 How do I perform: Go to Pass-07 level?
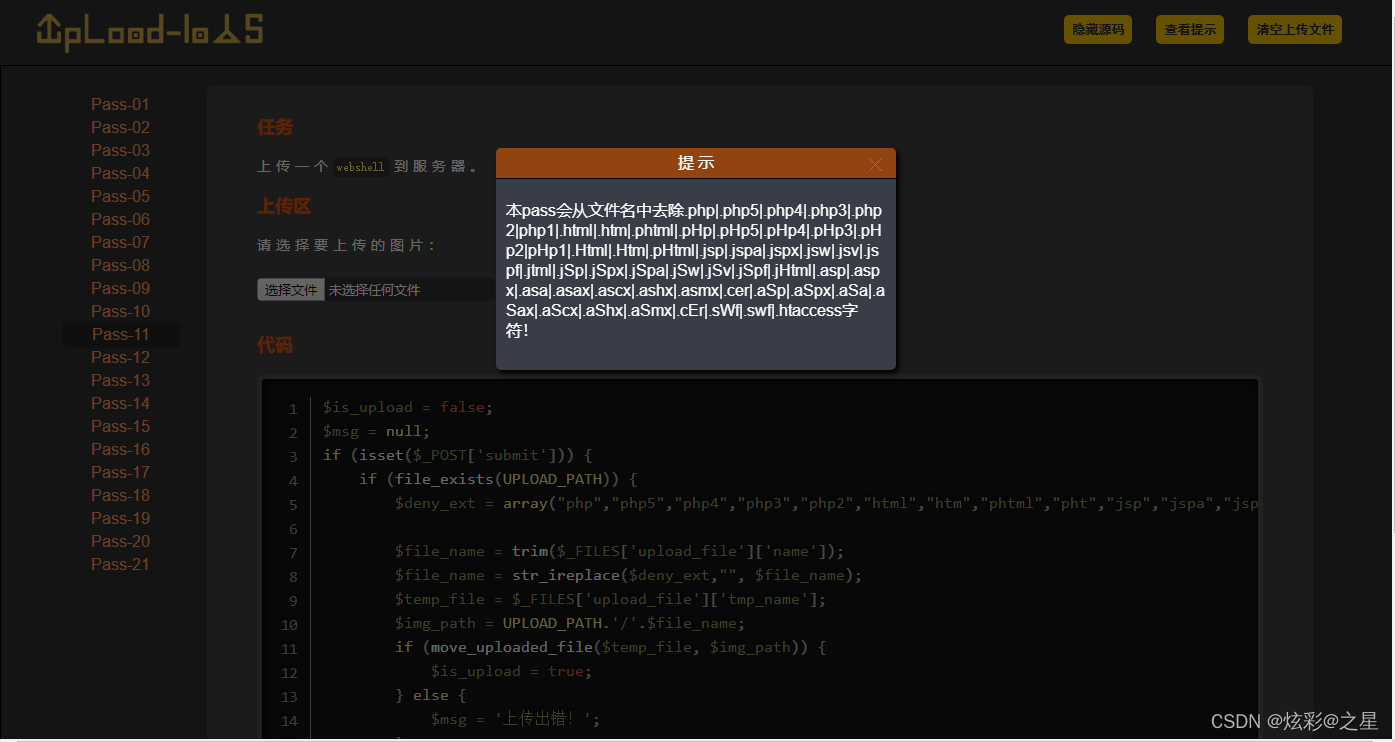[x=120, y=242]
